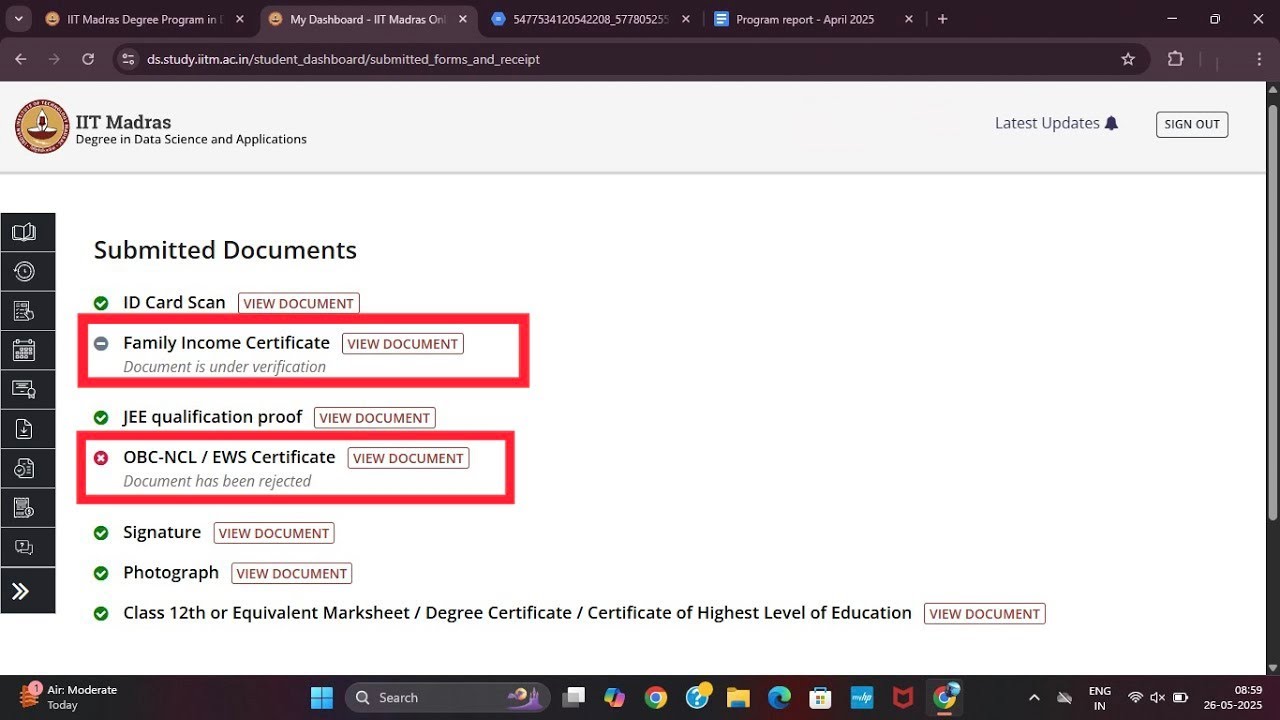Click the Latest Updates bell icon
The width and height of the screenshot is (1280, 720).
click(x=1111, y=124)
